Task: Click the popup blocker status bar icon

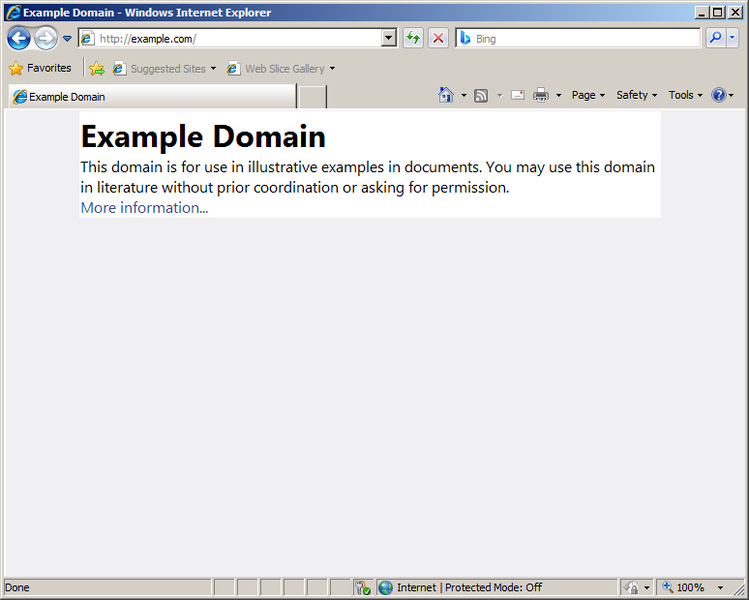Action: 363,588
